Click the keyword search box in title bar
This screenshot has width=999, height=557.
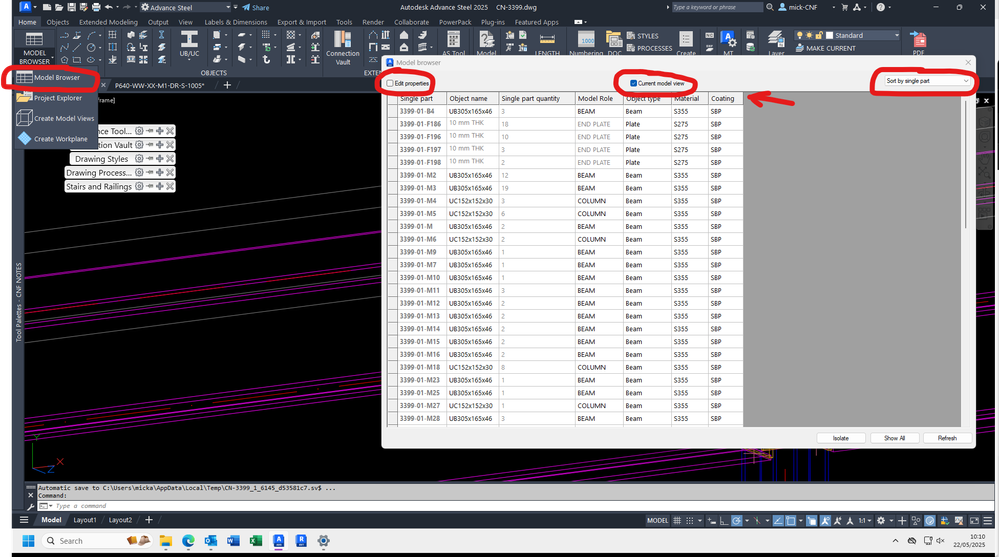click(717, 7)
